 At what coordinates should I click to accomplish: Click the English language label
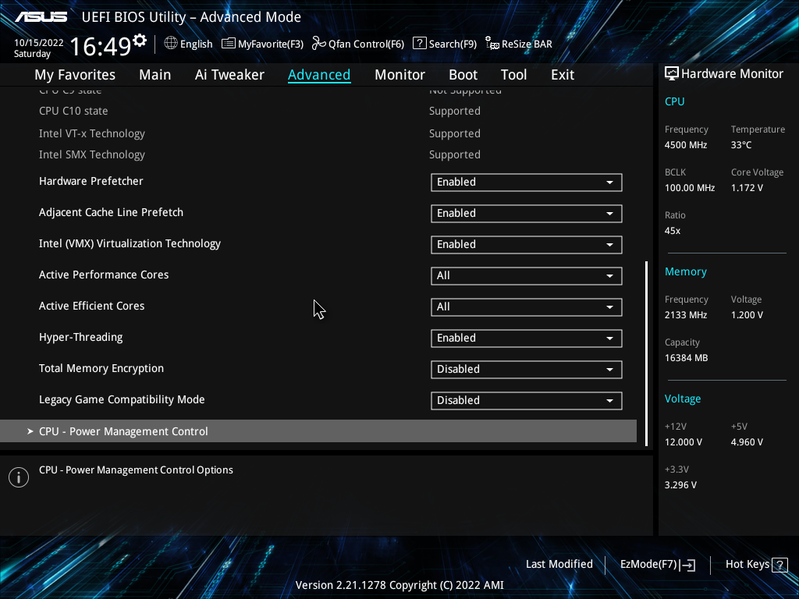pyautogui.click(x=196, y=44)
